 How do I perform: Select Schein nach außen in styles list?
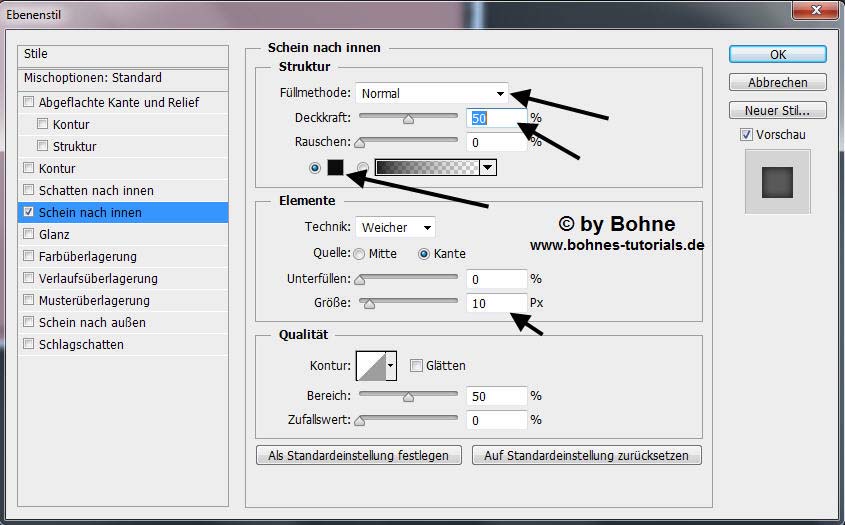tap(92, 323)
